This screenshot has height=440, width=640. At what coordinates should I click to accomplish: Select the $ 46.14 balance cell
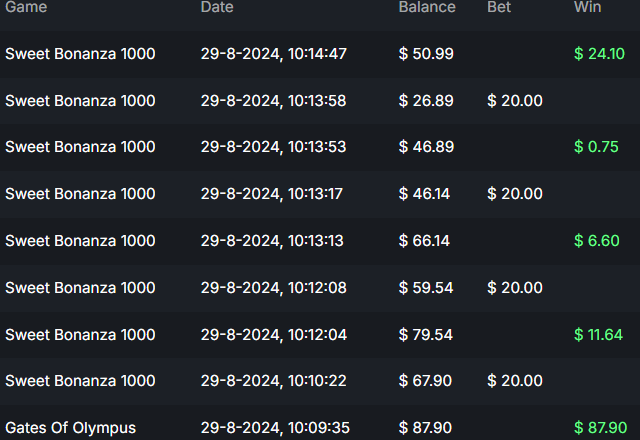coord(426,194)
